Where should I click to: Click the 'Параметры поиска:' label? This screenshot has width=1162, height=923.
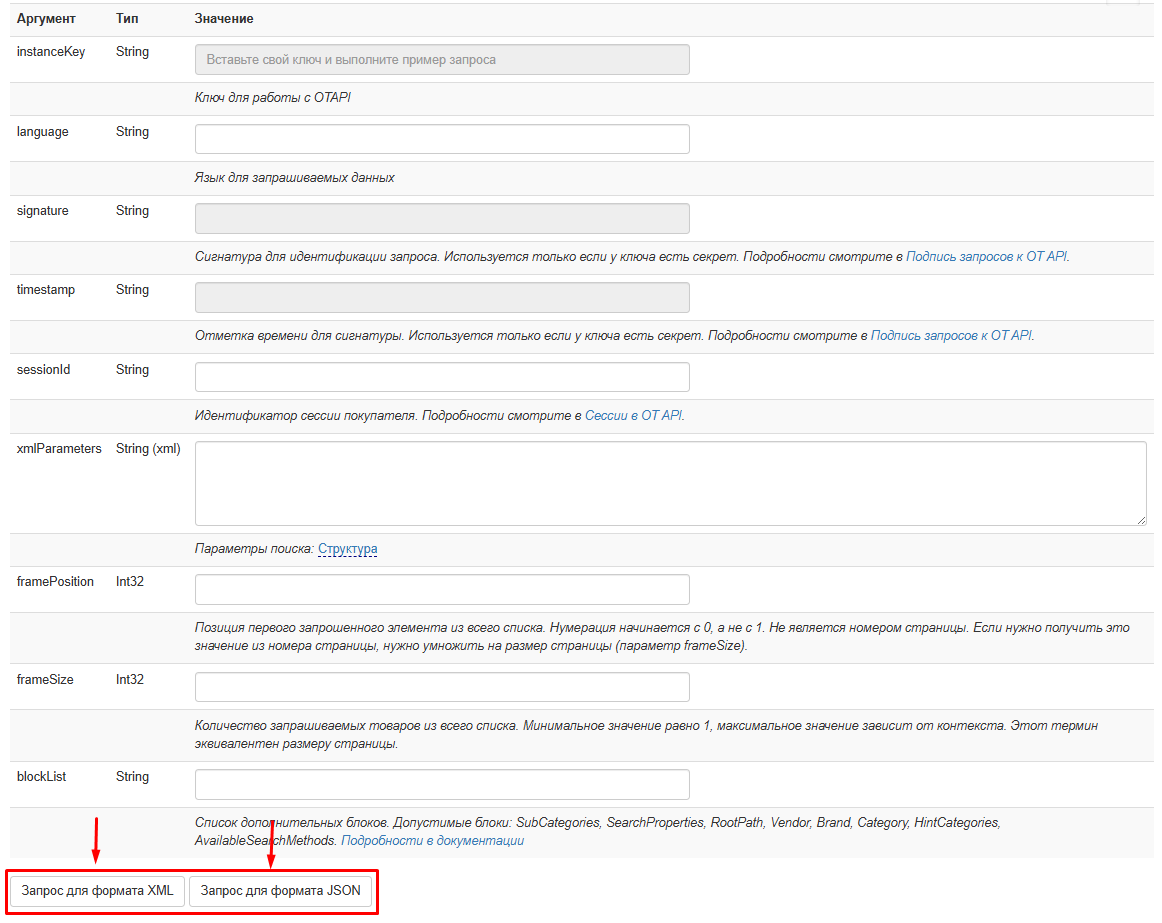254,549
